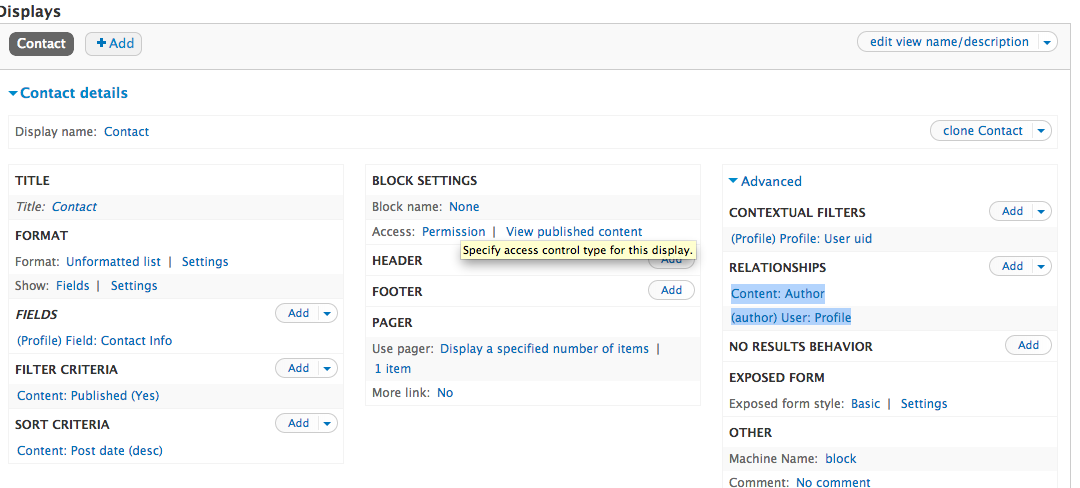The height and width of the screenshot is (488, 1080).
Task: Open Settings link next to Unformatted list
Action: (x=205, y=262)
